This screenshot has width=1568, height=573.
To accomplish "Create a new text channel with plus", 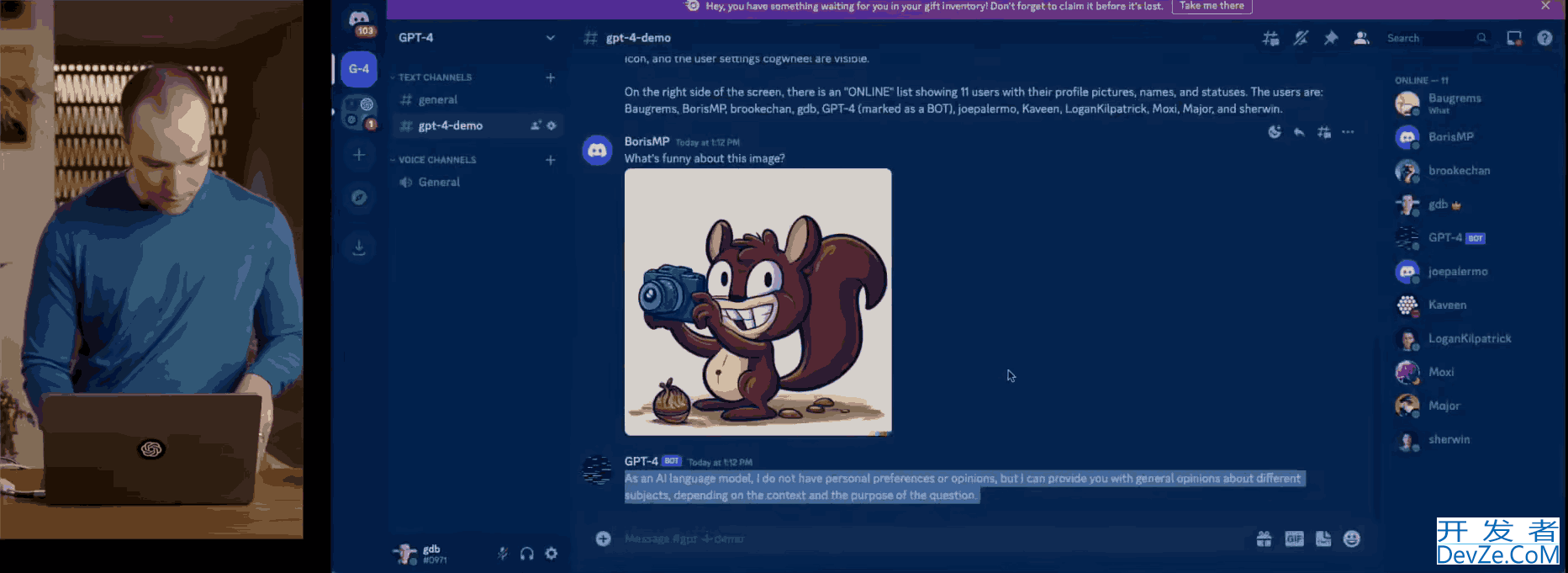I will pos(550,77).
